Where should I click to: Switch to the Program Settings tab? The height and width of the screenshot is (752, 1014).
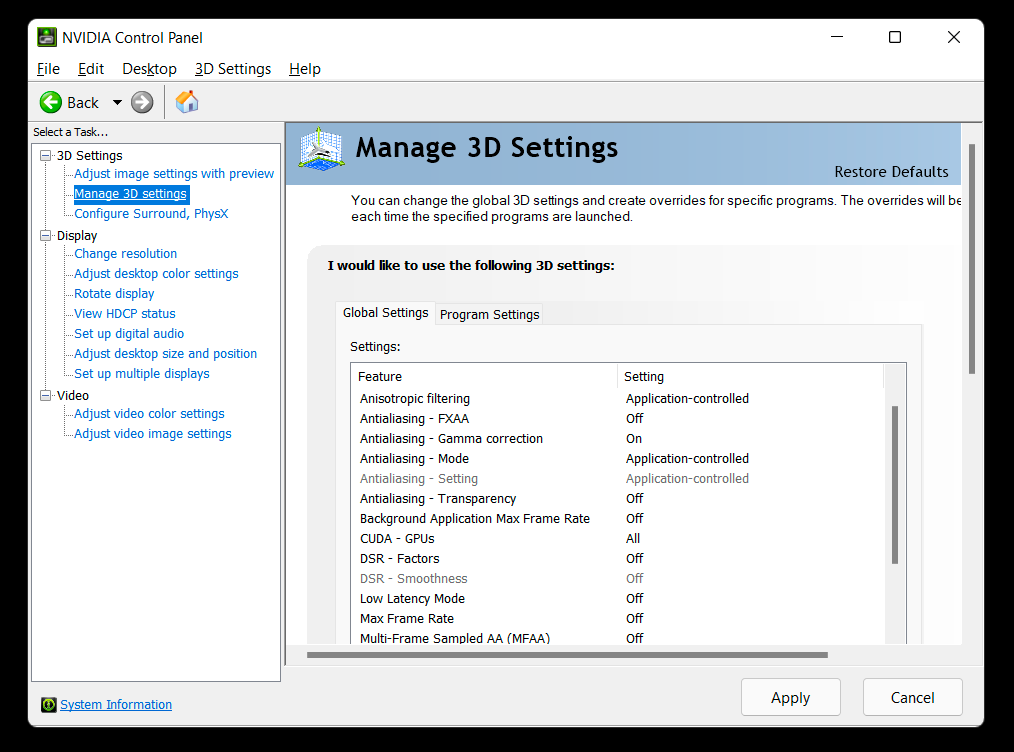pyautogui.click(x=490, y=314)
